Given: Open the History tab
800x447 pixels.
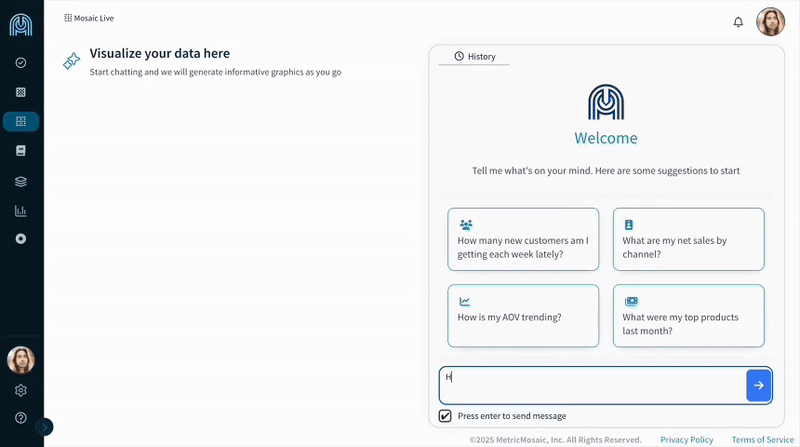Looking at the screenshot, I should pos(475,57).
